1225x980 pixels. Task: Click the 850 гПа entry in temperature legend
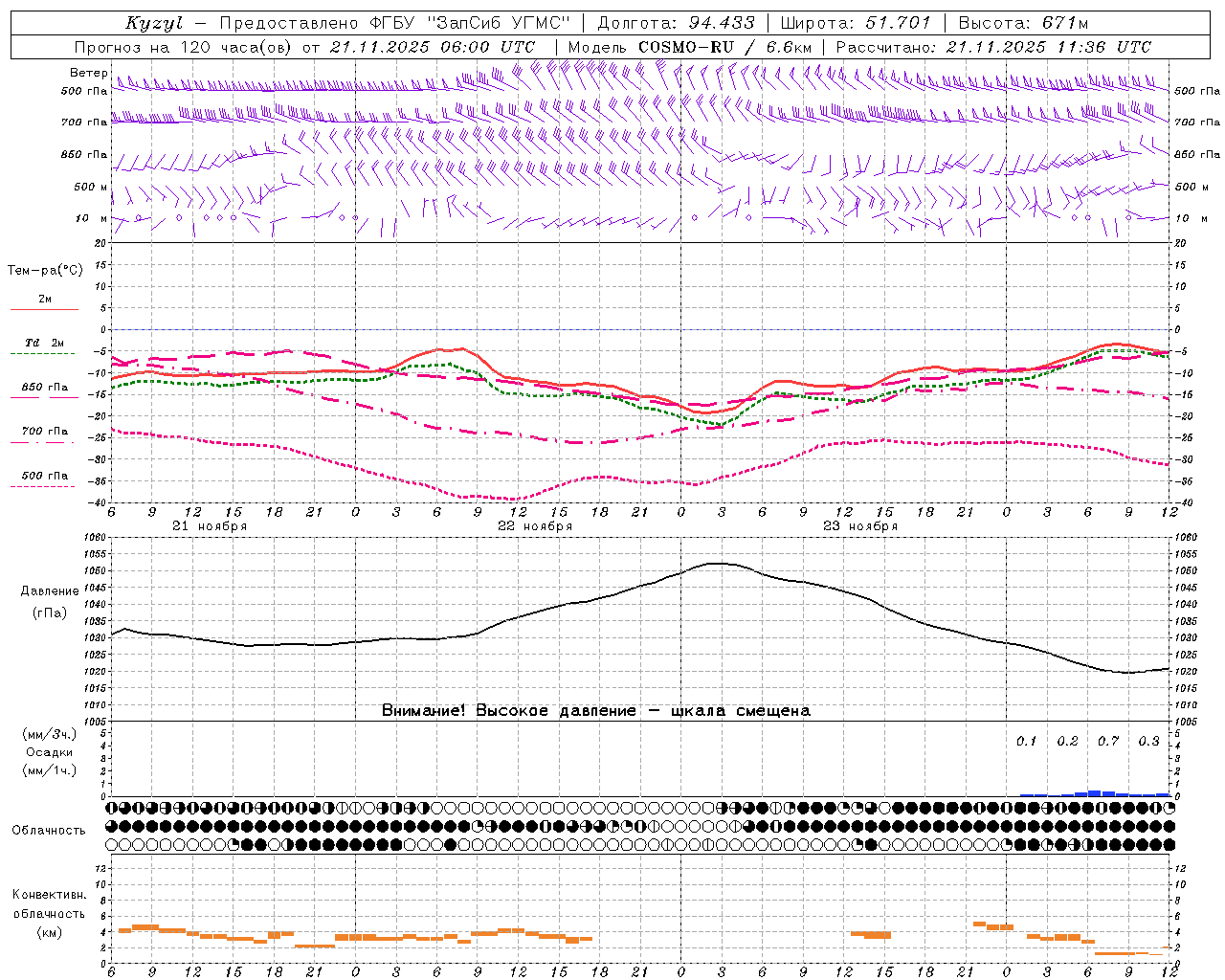point(44,388)
